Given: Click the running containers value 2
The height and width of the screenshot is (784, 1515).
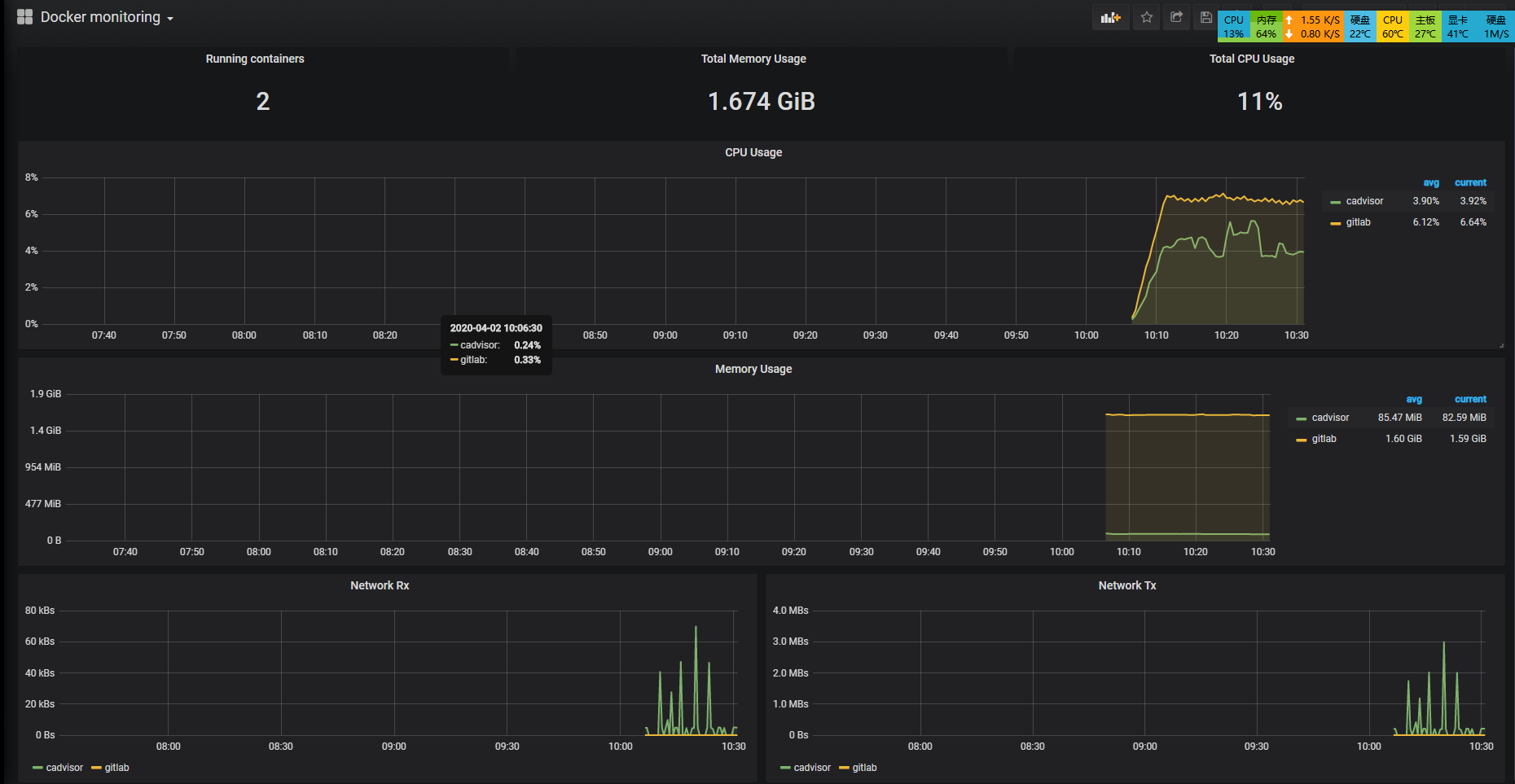Looking at the screenshot, I should [x=262, y=101].
